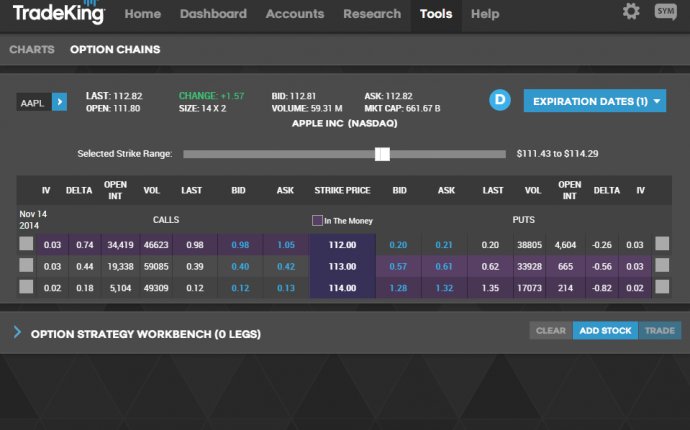Click the SYM chat bubble icon

pos(665,12)
